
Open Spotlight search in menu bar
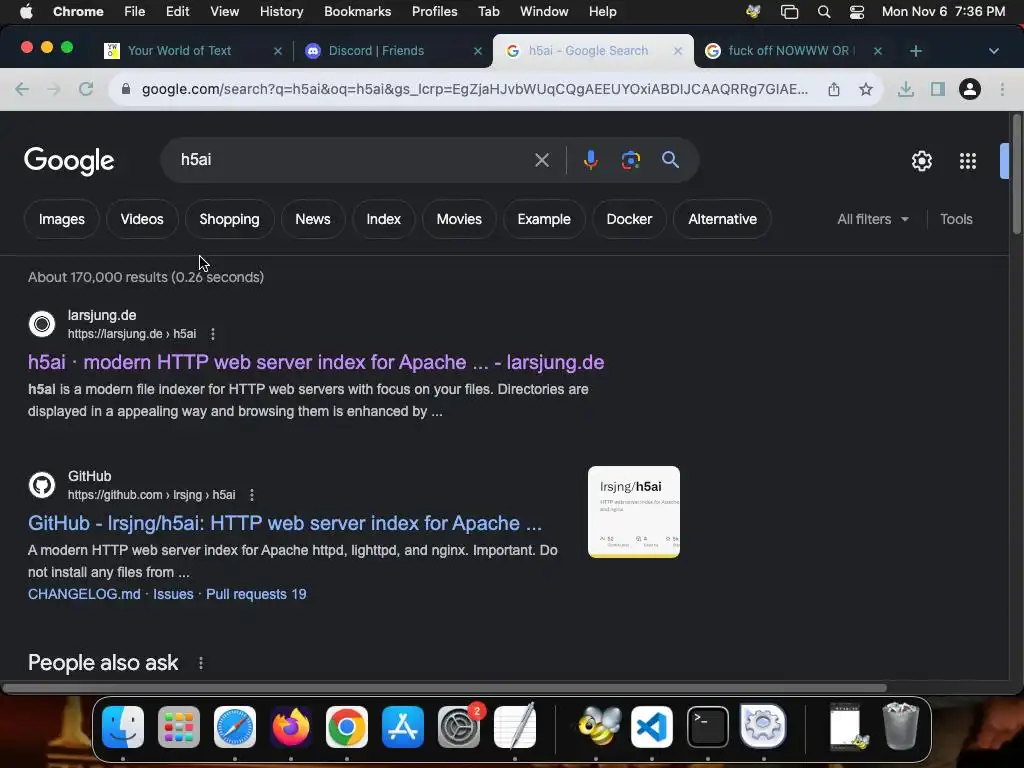pos(824,12)
